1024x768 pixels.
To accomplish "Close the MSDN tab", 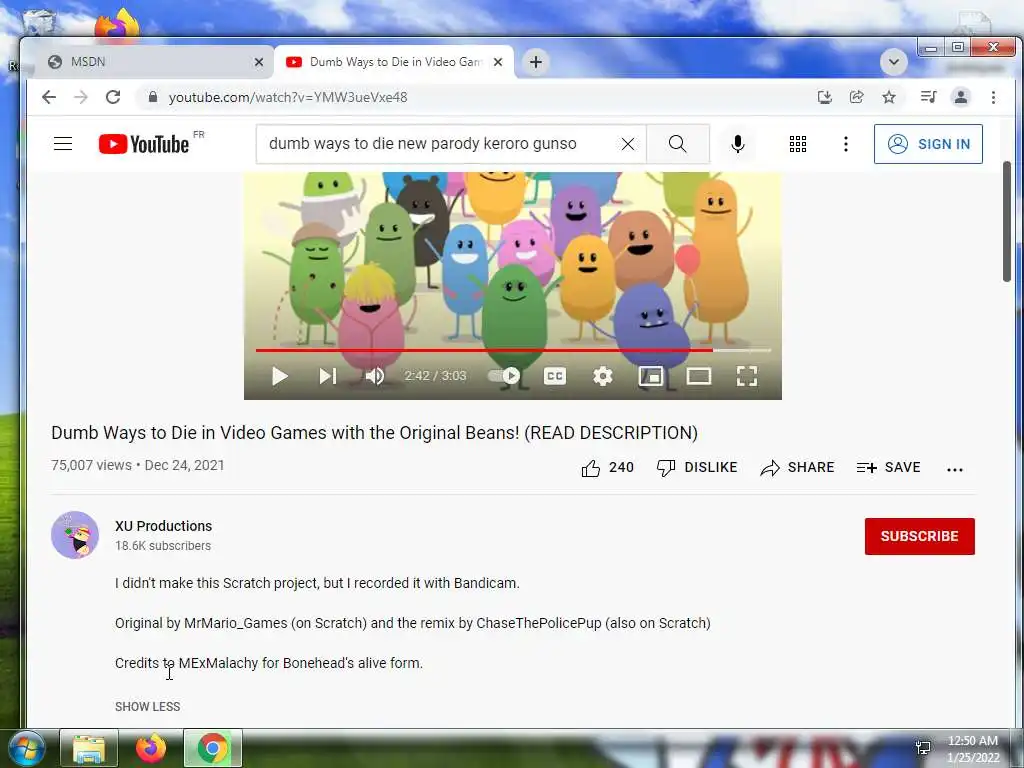I will [259, 62].
